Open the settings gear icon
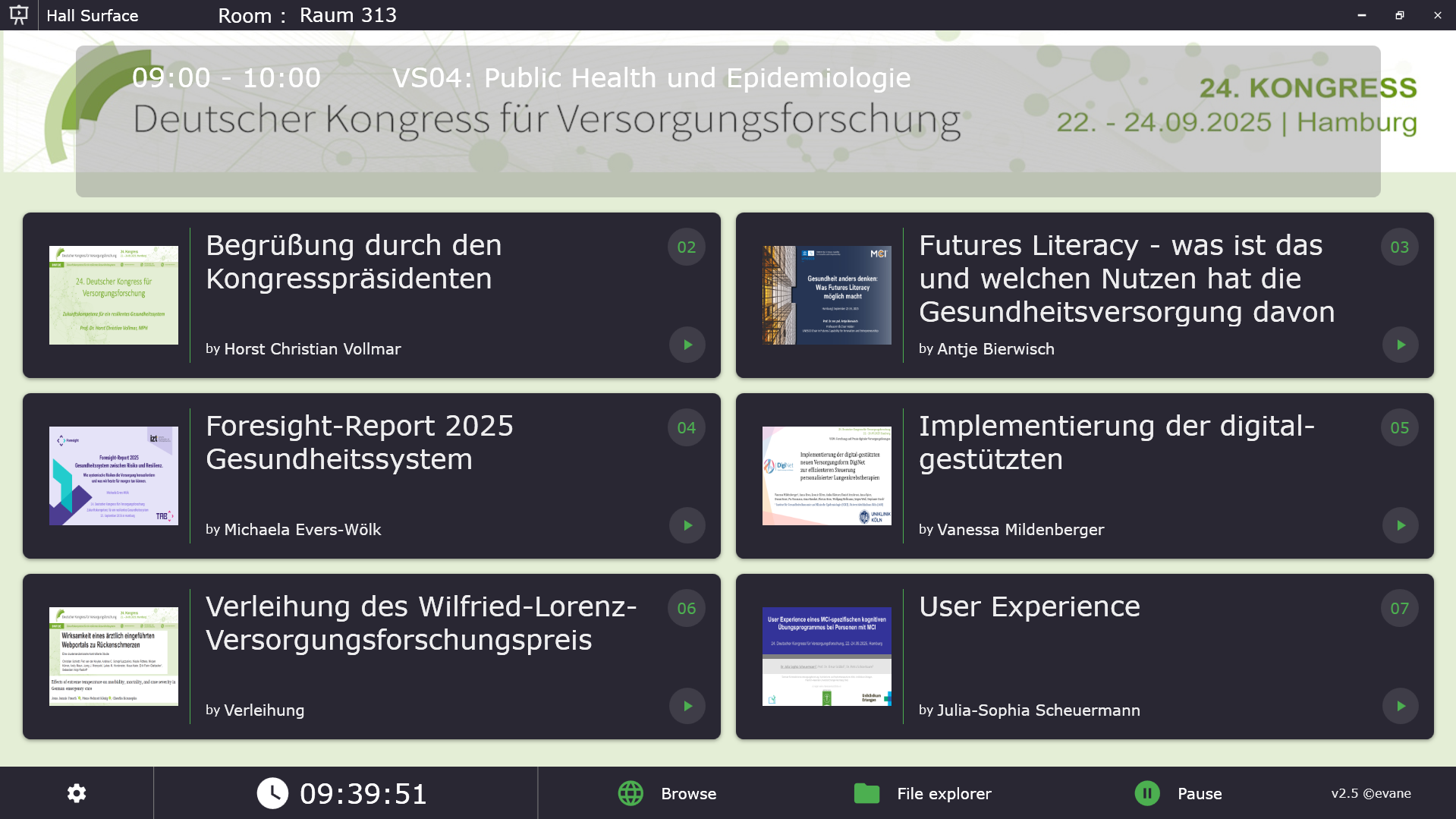1456x819 pixels. click(x=77, y=793)
